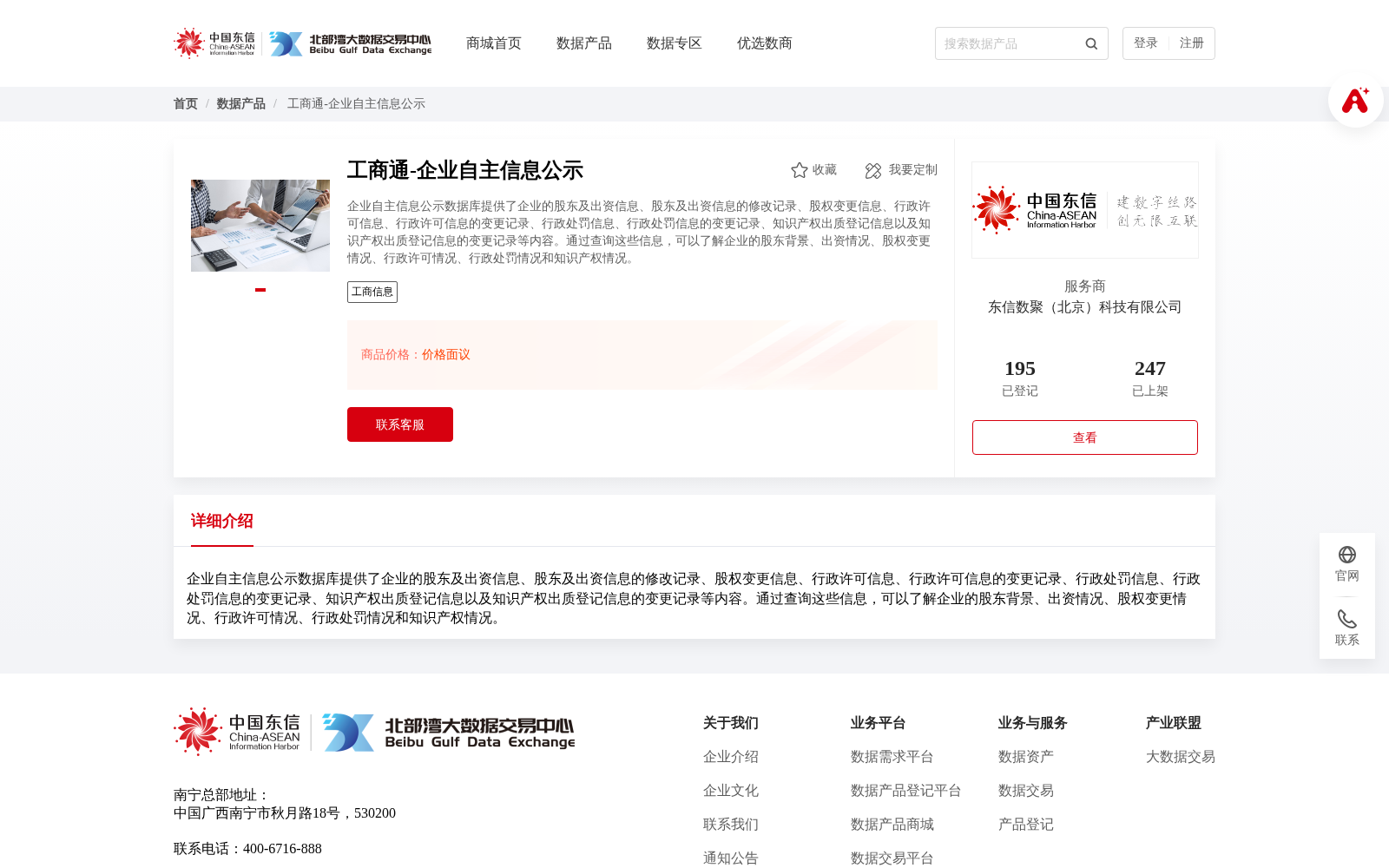Click the customize request icon

coord(873,170)
